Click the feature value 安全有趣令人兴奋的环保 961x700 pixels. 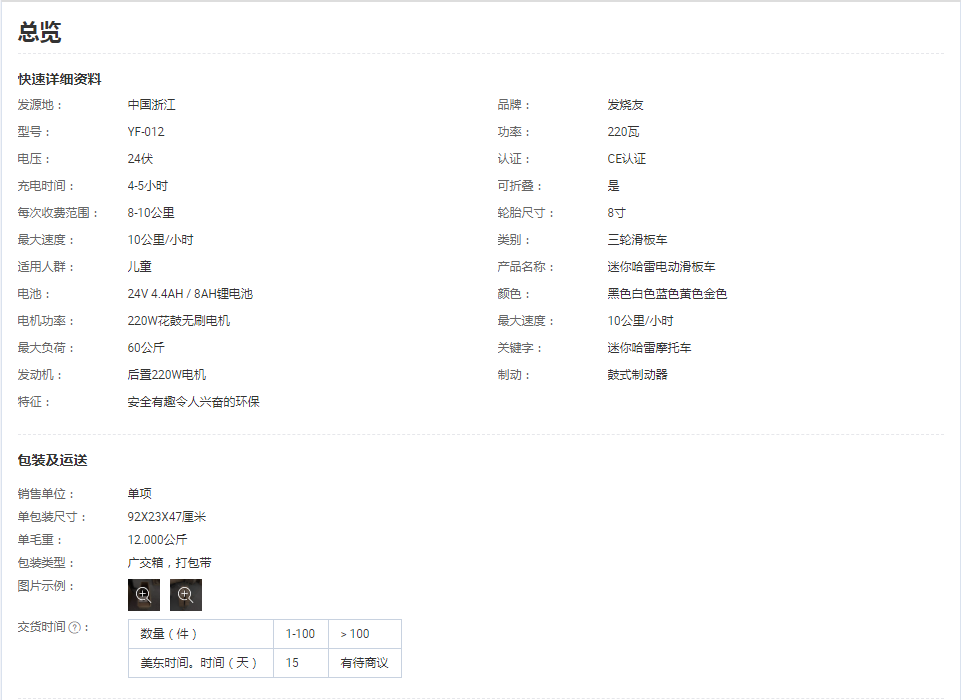[194, 401]
